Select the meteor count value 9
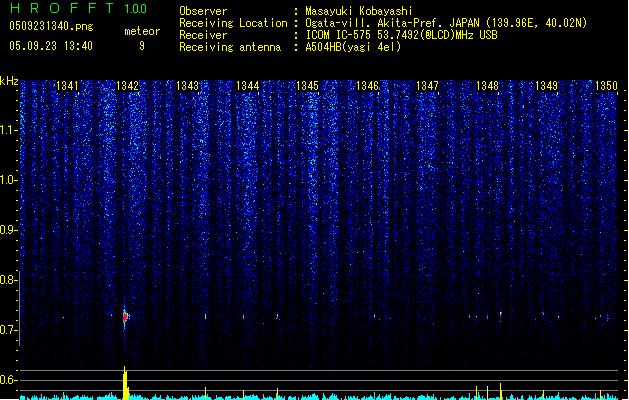 [x=142, y=46]
